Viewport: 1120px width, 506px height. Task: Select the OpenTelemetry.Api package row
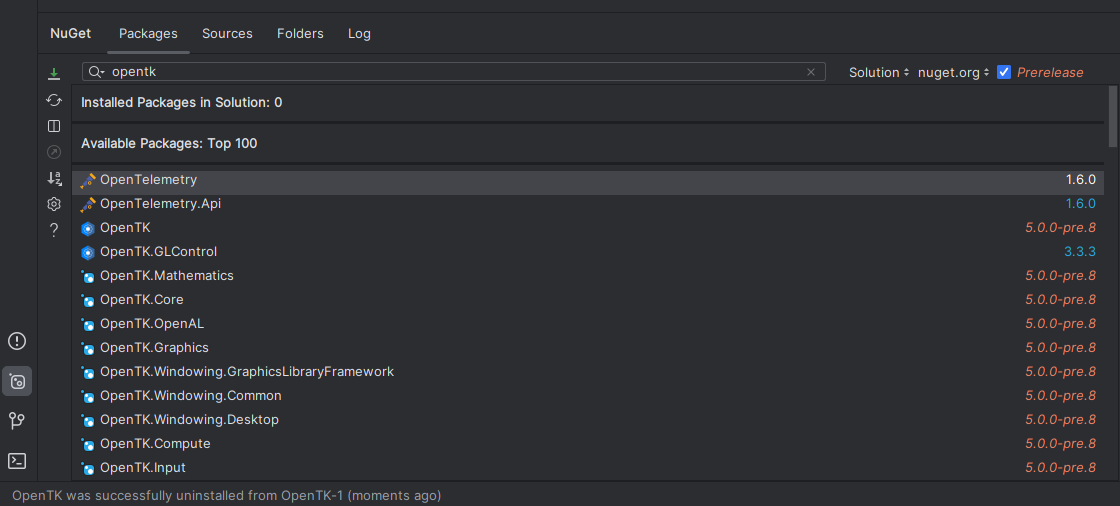(x=588, y=204)
